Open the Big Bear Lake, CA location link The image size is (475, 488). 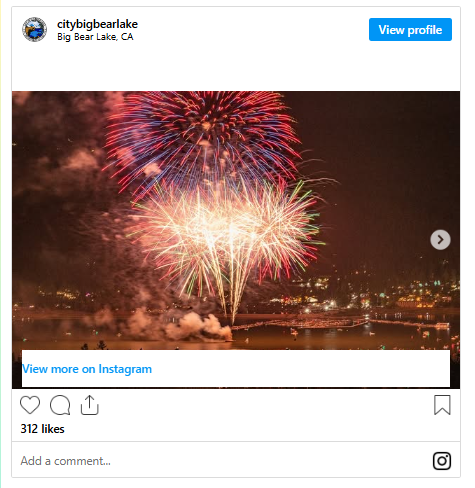click(x=95, y=37)
